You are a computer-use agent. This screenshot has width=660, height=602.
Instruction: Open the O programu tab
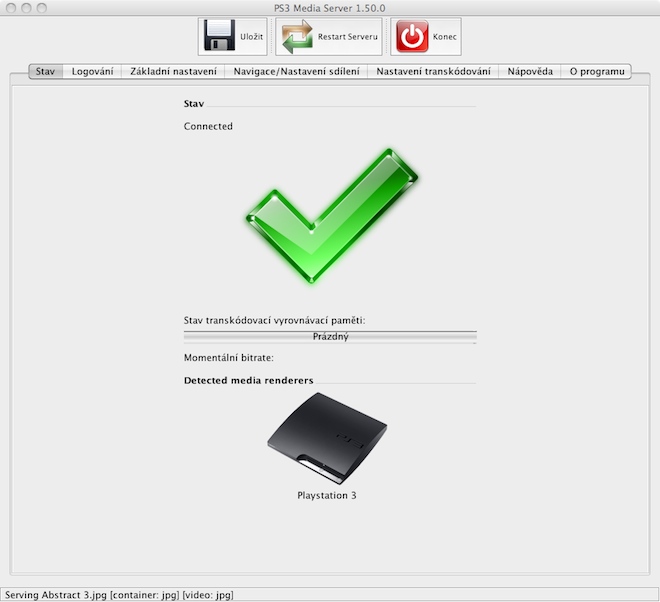(x=596, y=72)
